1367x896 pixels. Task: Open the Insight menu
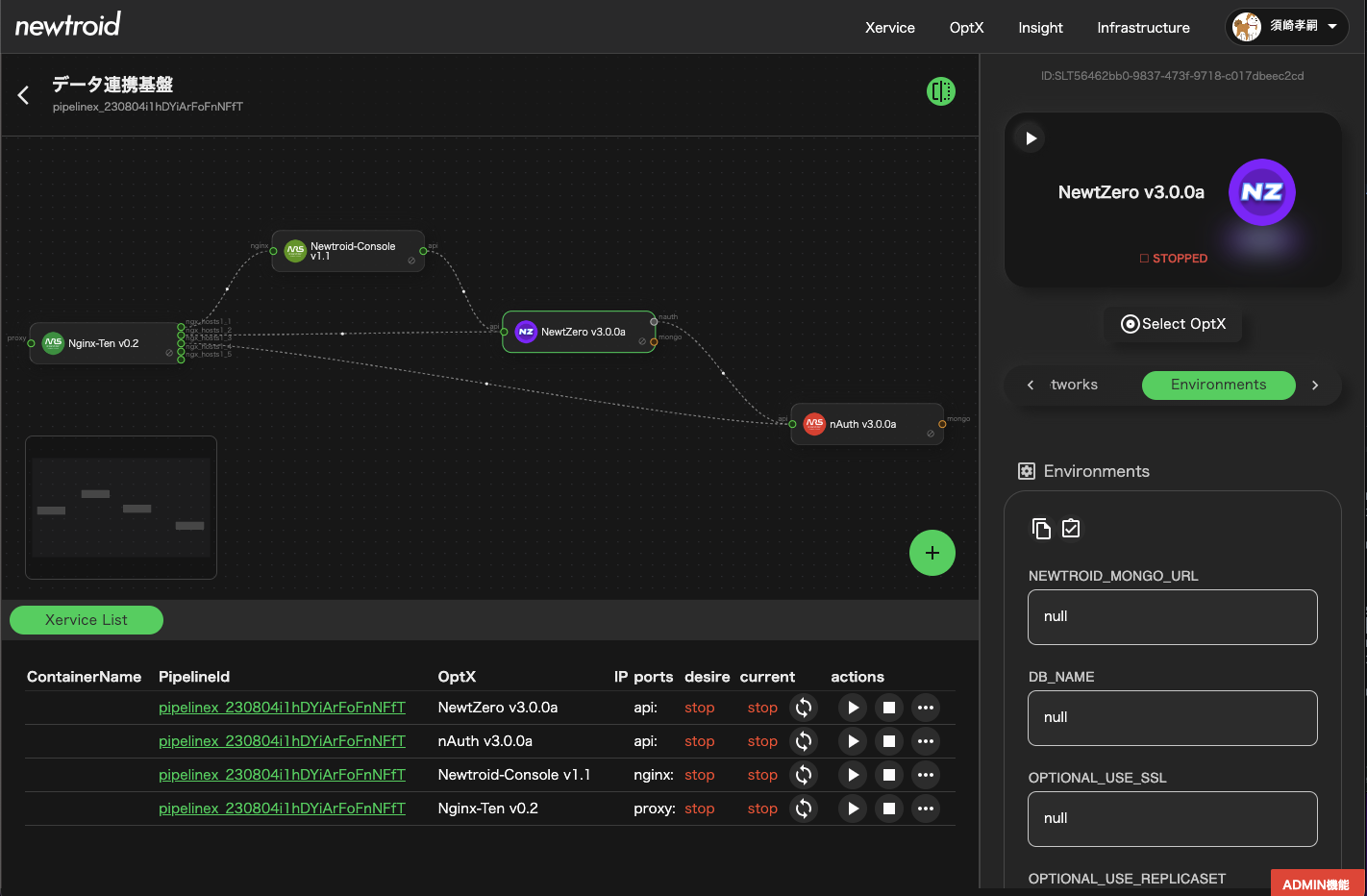coord(1040,28)
